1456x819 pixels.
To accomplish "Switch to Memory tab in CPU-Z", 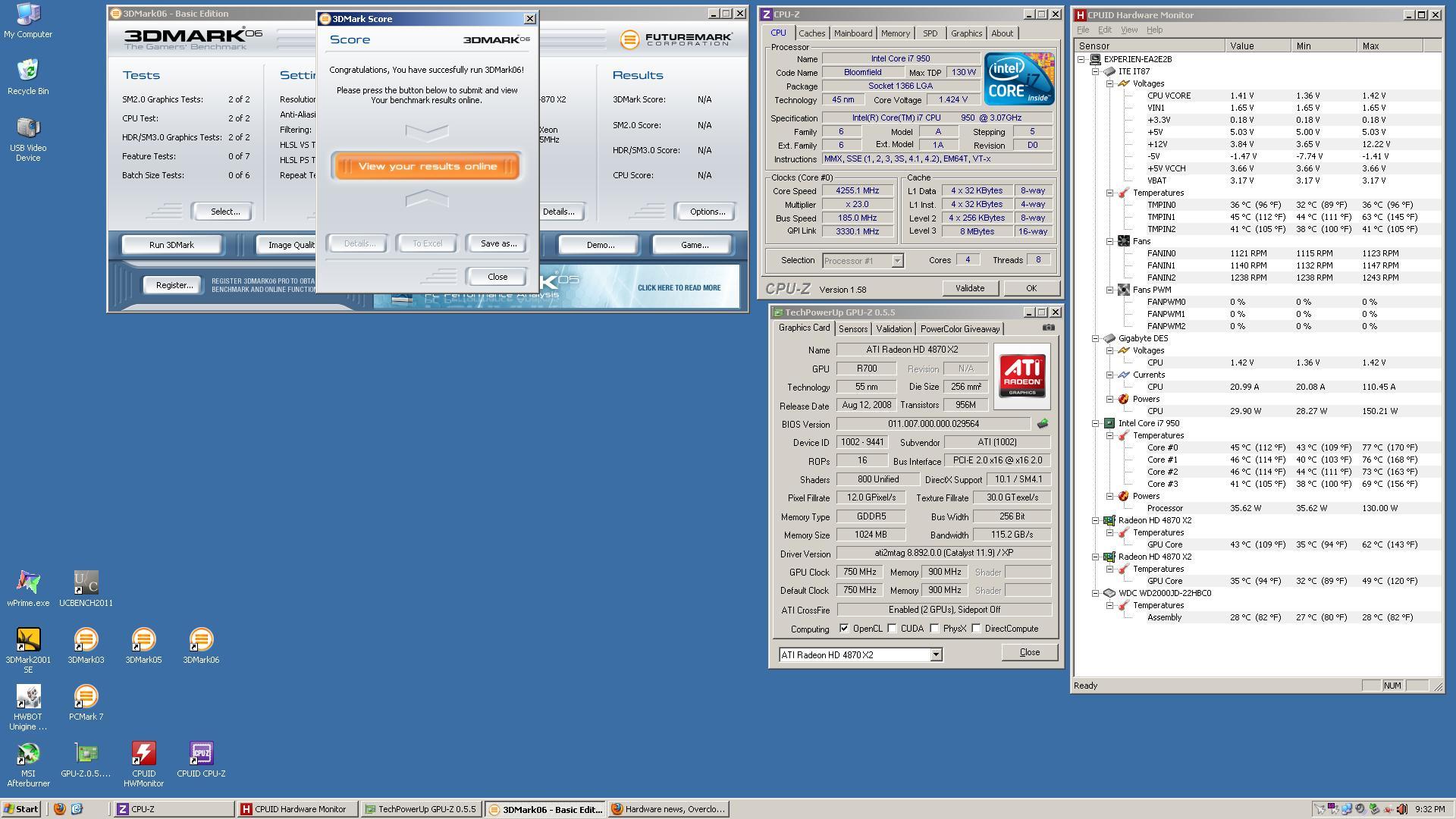I will point(896,33).
